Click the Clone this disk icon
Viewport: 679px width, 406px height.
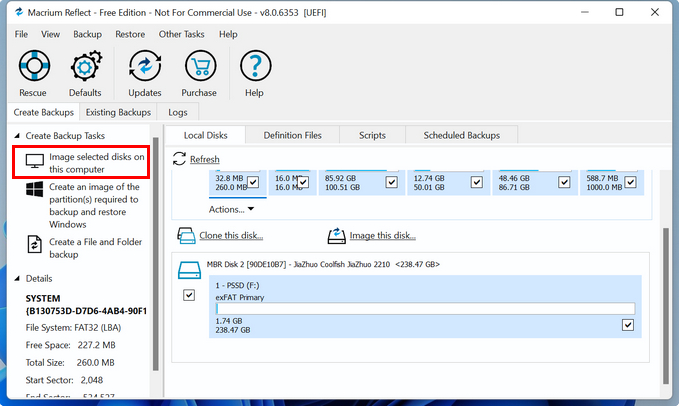click(x=186, y=236)
